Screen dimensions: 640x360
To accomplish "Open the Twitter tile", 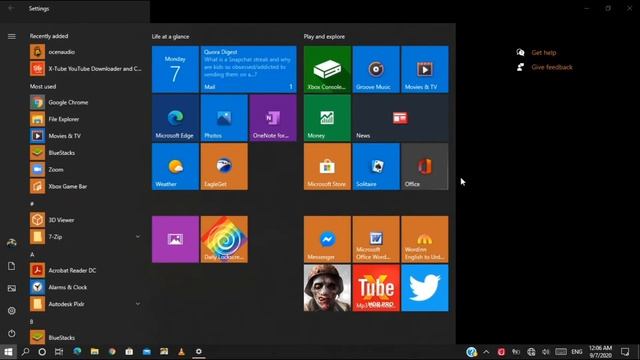I will pyautogui.click(x=425, y=288).
